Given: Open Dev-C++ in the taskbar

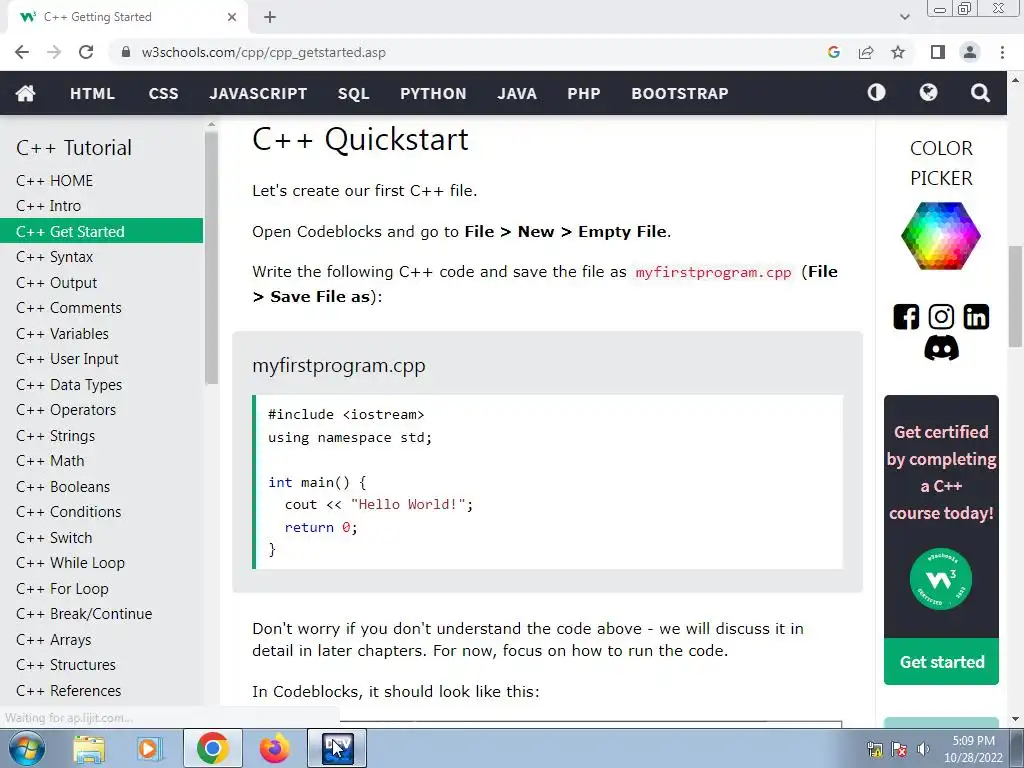Looking at the screenshot, I should coord(338,748).
